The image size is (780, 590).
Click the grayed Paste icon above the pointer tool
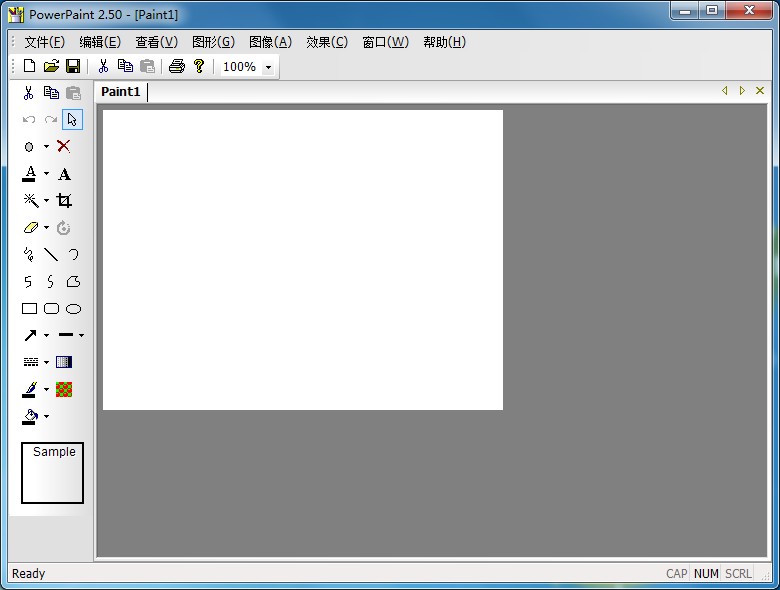click(73, 93)
